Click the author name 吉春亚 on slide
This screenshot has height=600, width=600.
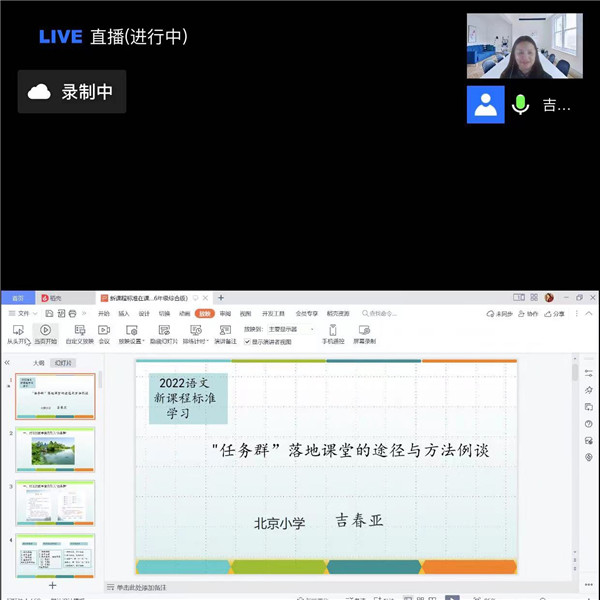click(x=359, y=520)
